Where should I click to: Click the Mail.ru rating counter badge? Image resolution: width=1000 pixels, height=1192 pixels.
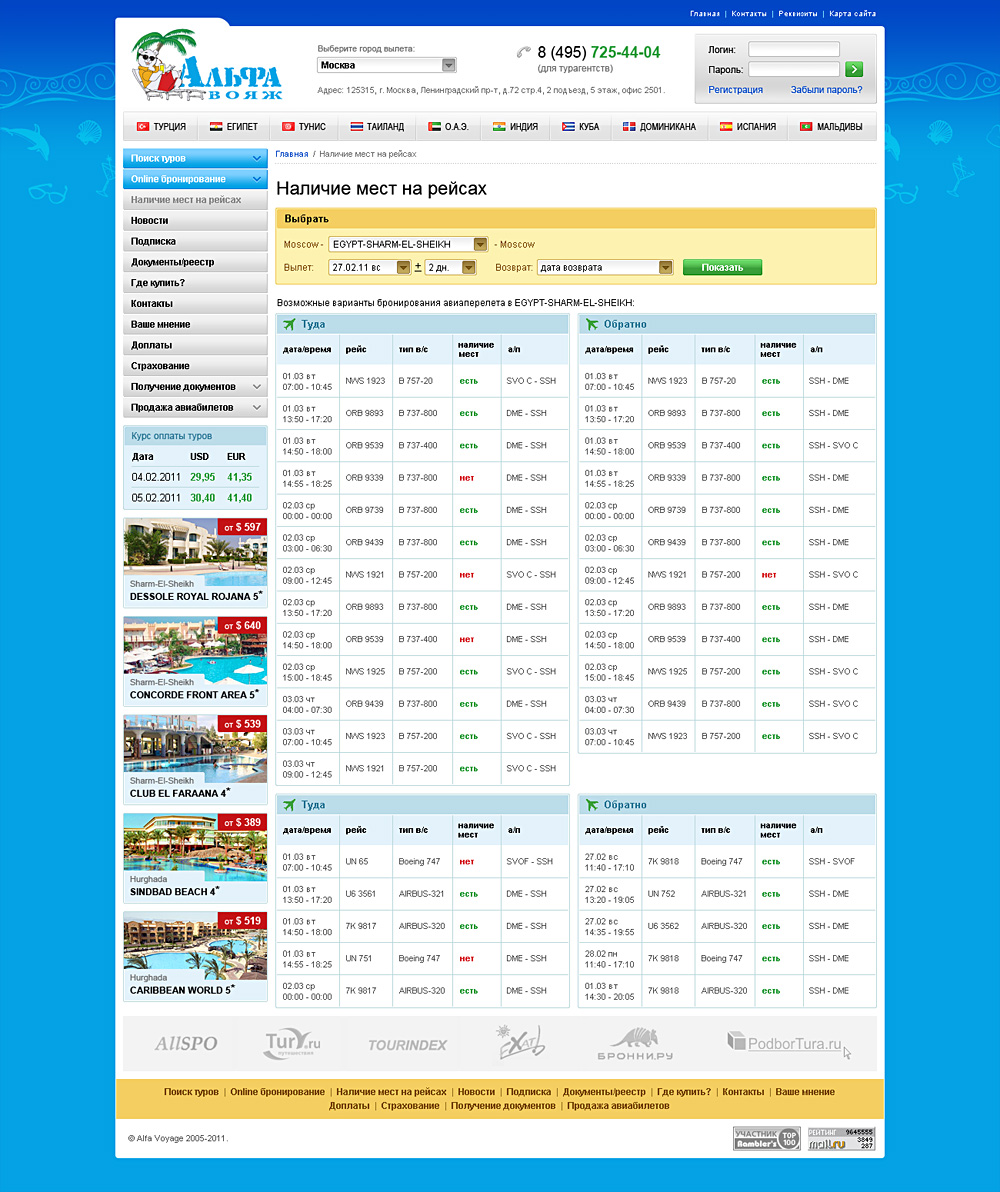(x=841, y=1138)
